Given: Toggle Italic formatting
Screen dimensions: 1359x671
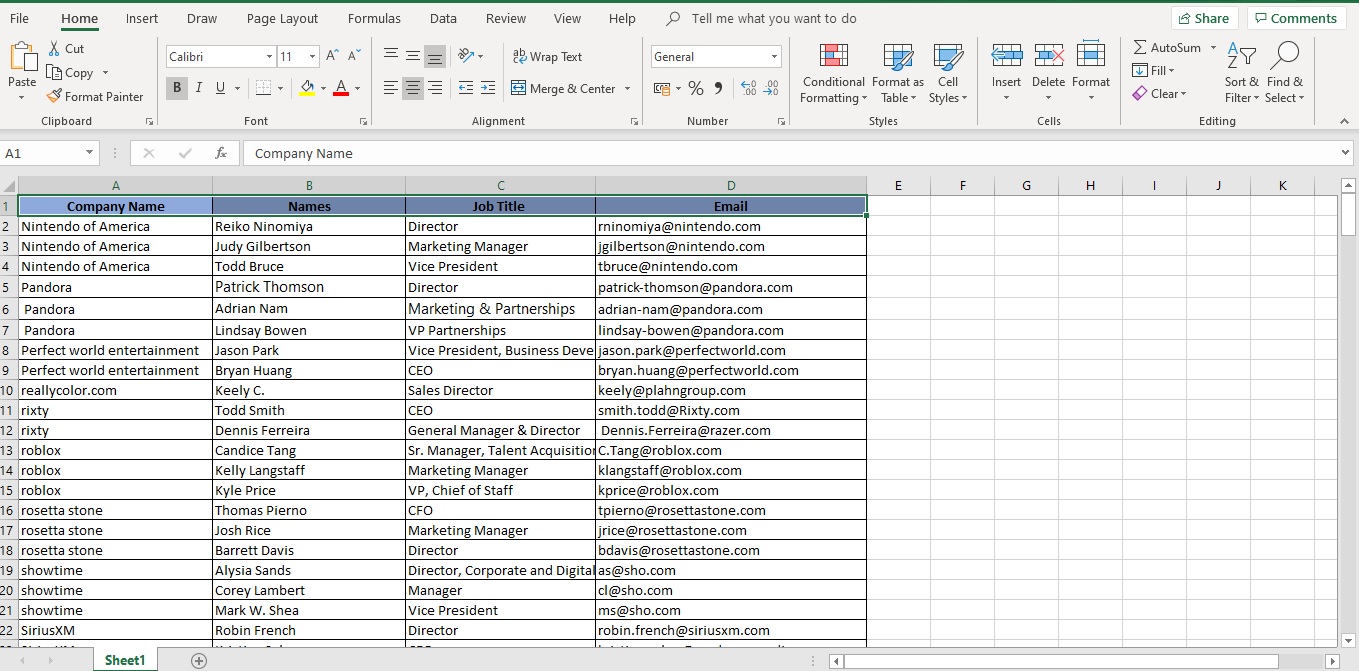Looking at the screenshot, I should pos(196,88).
